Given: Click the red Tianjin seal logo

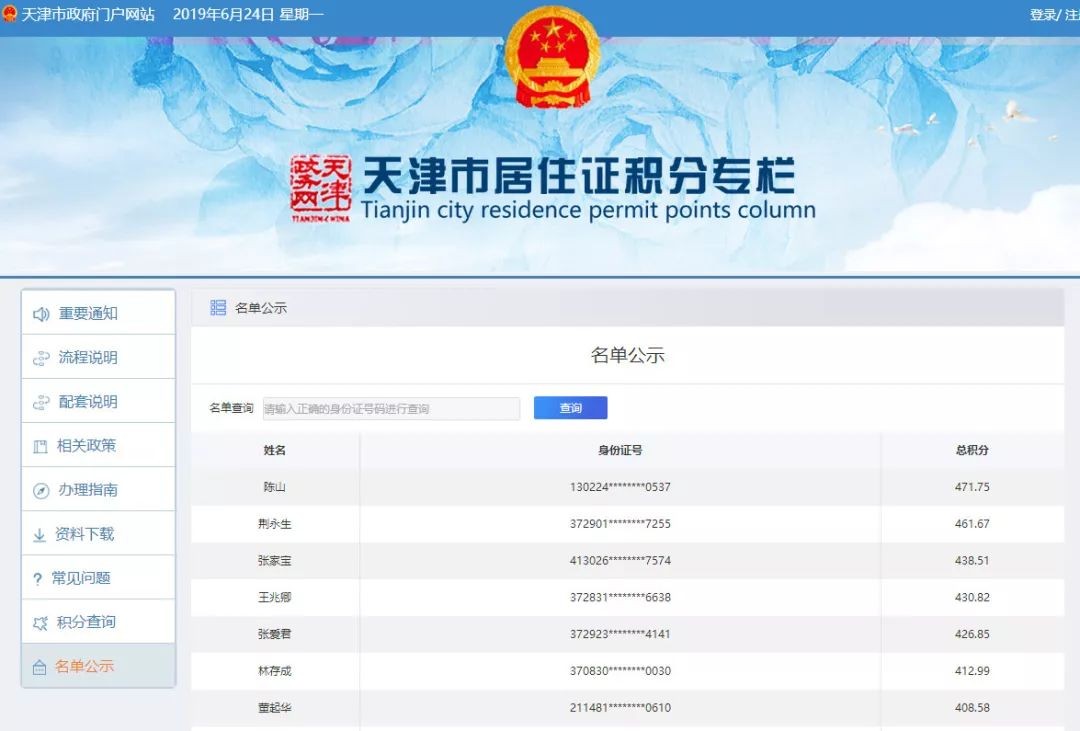Looking at the screenshot, I should point(321,187).
